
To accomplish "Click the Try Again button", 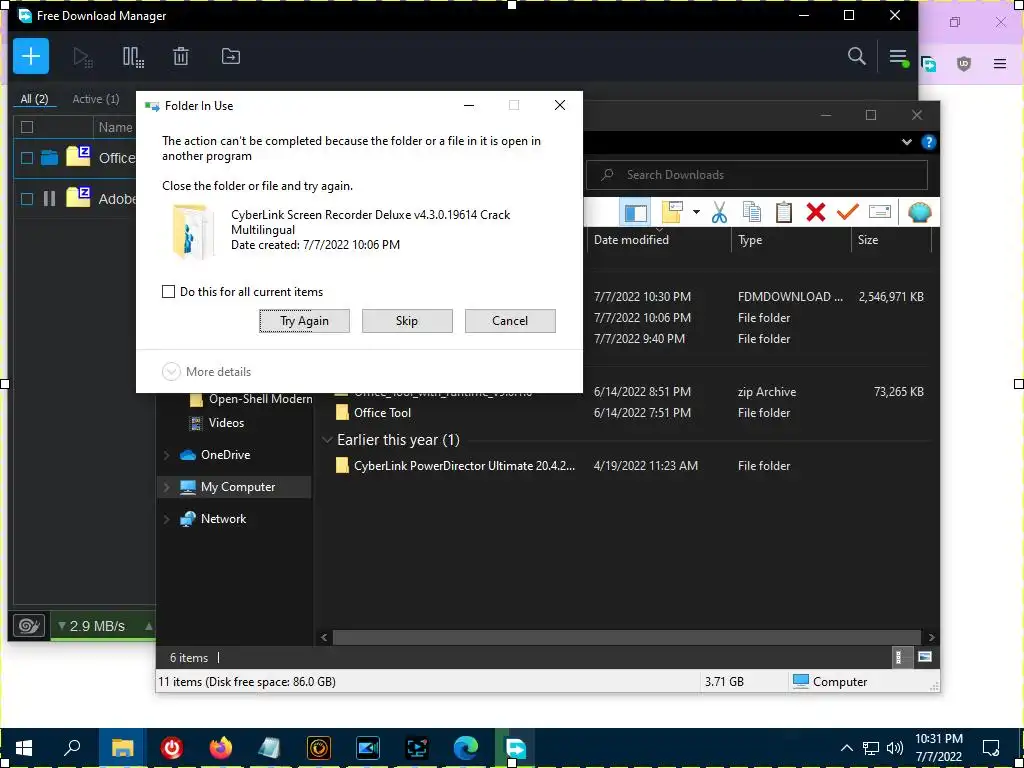I will coord(304,321).
